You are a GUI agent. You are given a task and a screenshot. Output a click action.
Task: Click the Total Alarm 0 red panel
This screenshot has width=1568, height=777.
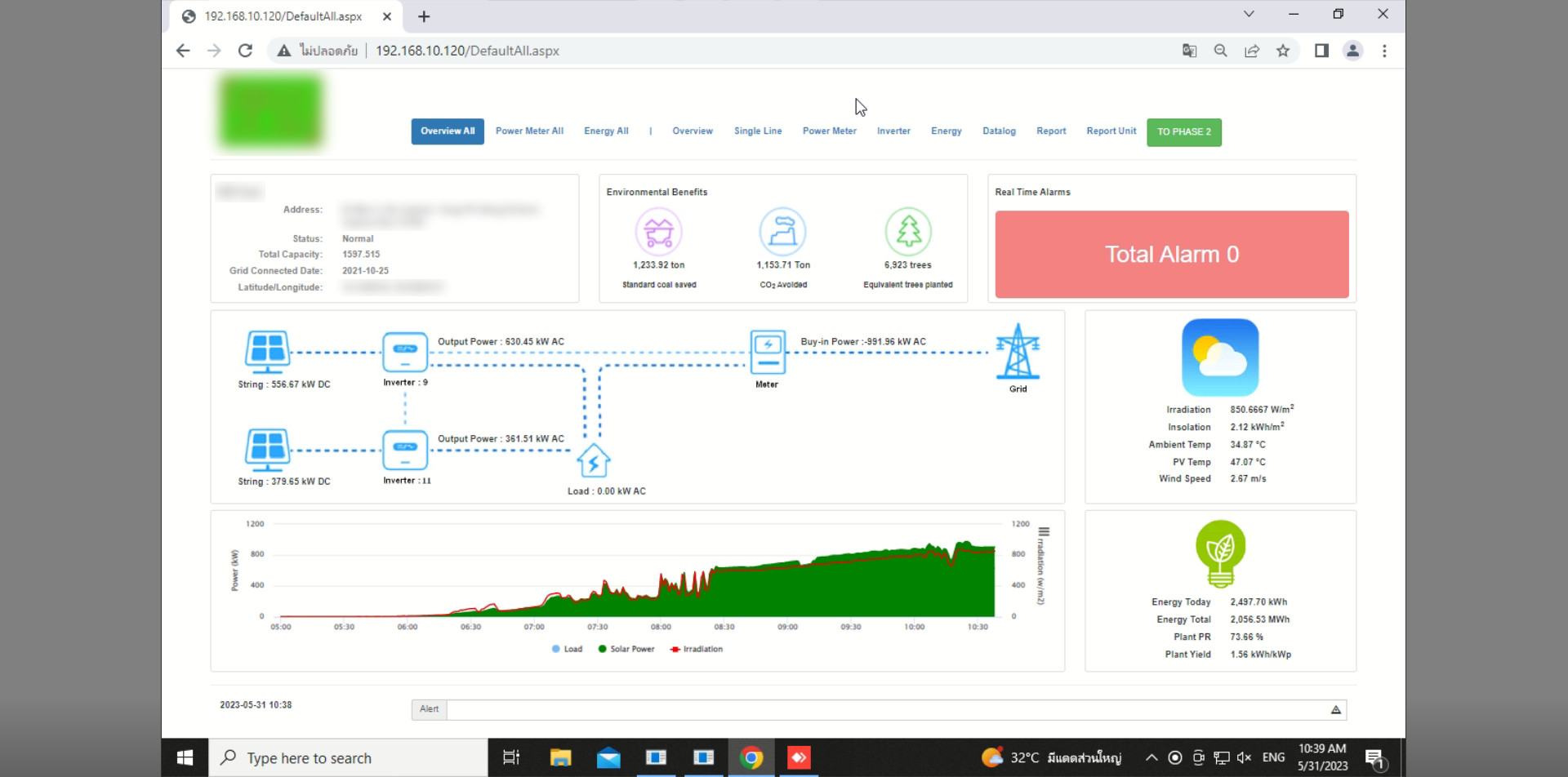coord(1172,255)
